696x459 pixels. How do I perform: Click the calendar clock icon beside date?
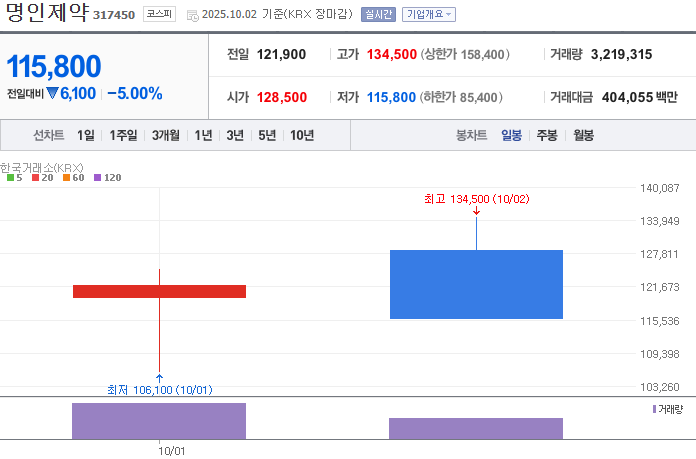point(192,16)
